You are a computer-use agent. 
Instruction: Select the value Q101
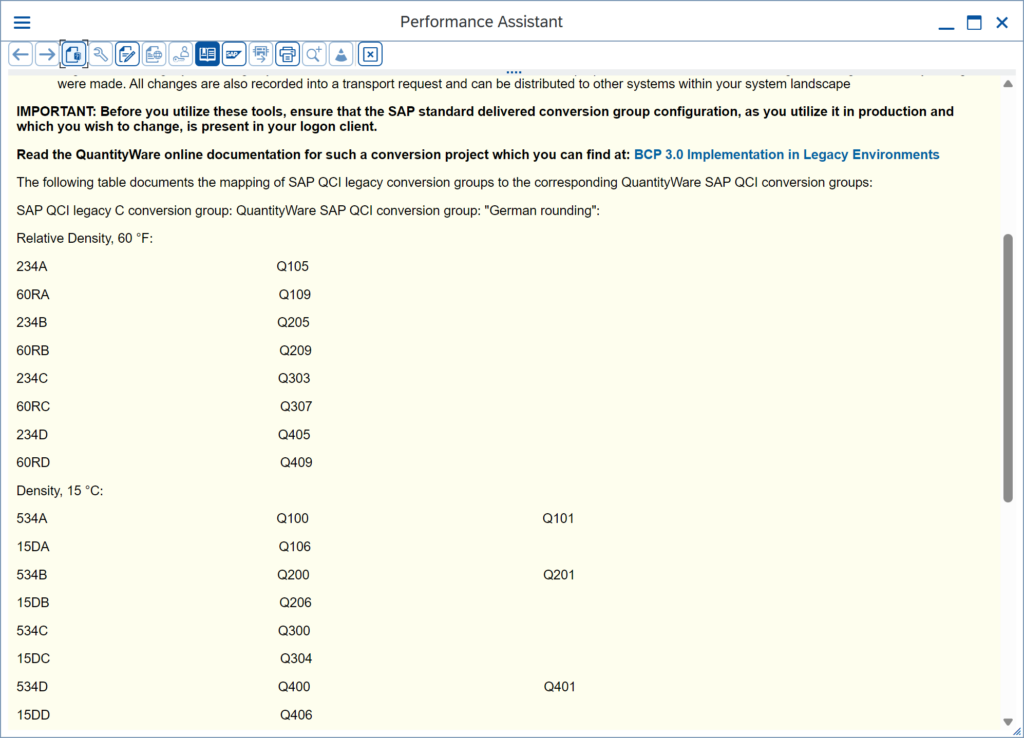558,519
